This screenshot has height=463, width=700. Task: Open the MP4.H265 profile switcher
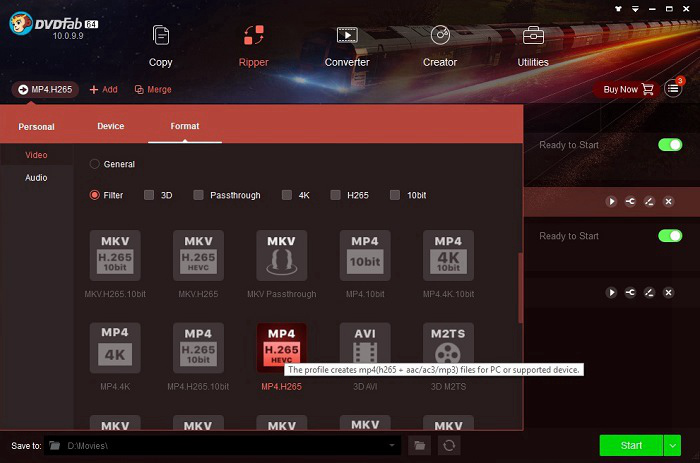45,90
